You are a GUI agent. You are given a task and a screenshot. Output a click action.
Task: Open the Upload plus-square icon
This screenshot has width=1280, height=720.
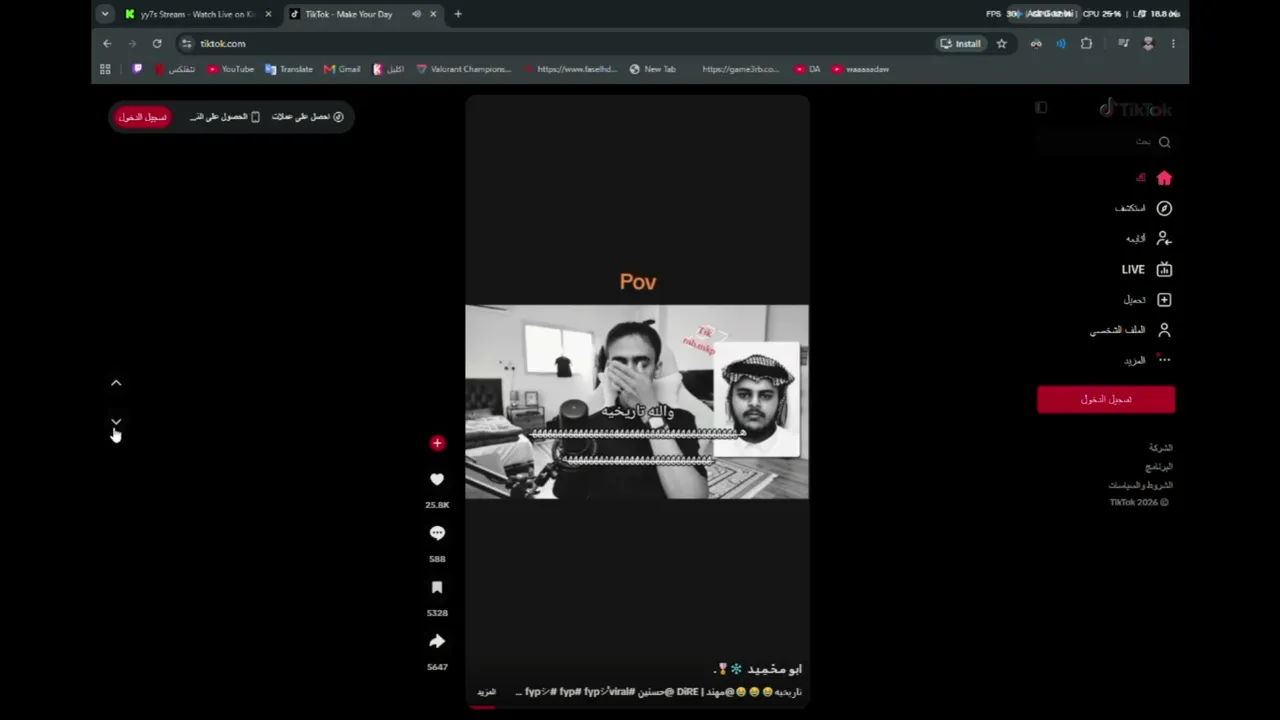[x=1164, y=299]
